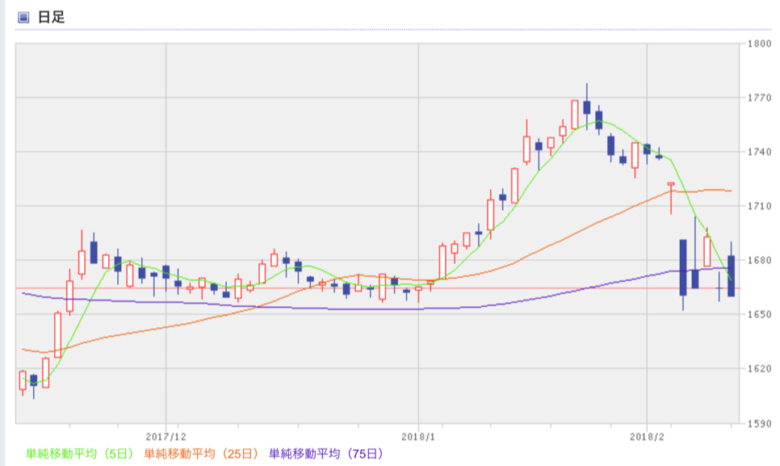
Task: Click the 単純移動平均(25日) orange legend label
Action: tap(201, 454)
